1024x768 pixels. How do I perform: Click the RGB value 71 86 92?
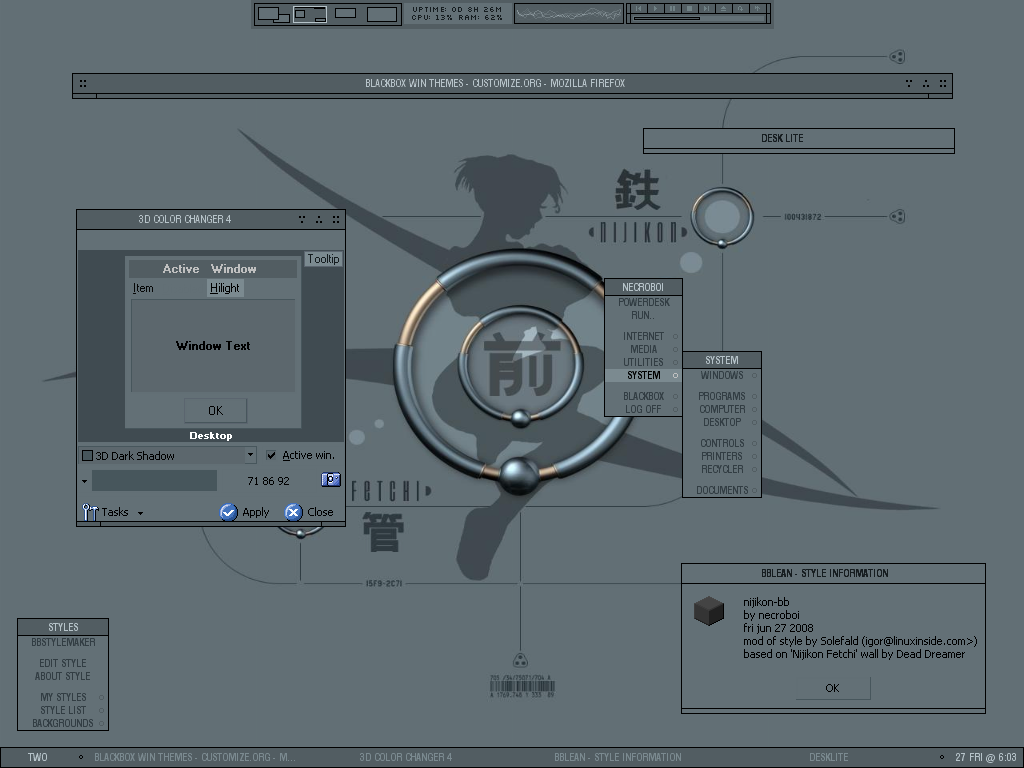tap(268, 481)
